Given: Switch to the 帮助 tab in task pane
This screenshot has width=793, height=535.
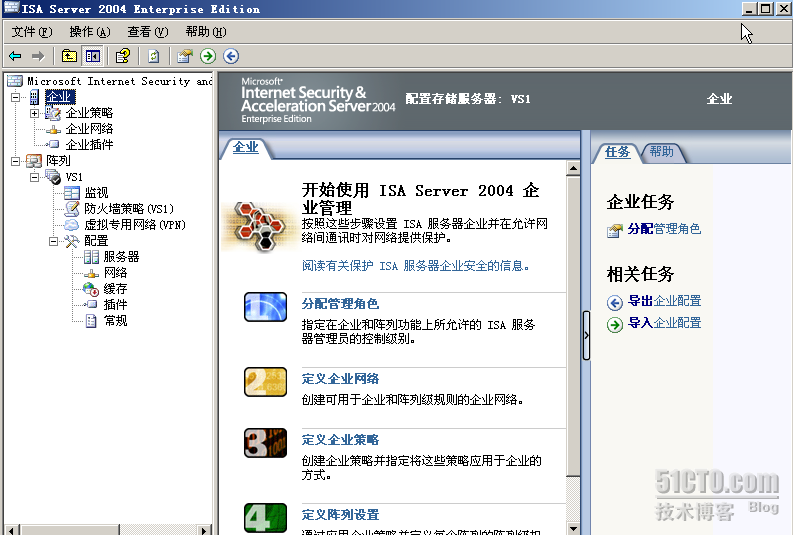Looking at the screenshot, I should [662, 151].
